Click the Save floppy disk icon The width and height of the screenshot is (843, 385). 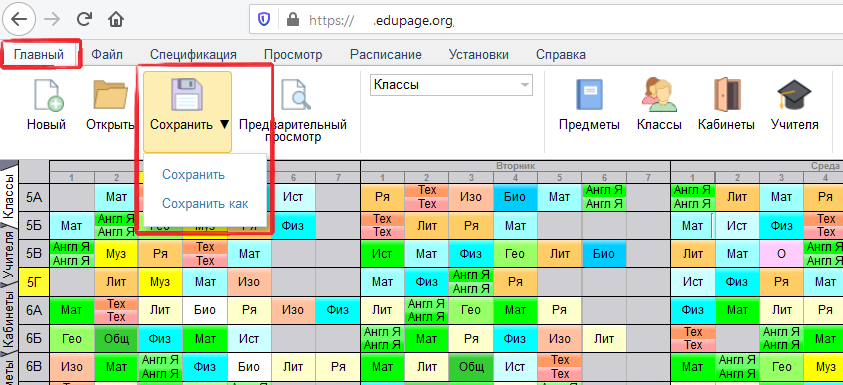(186, 96)
